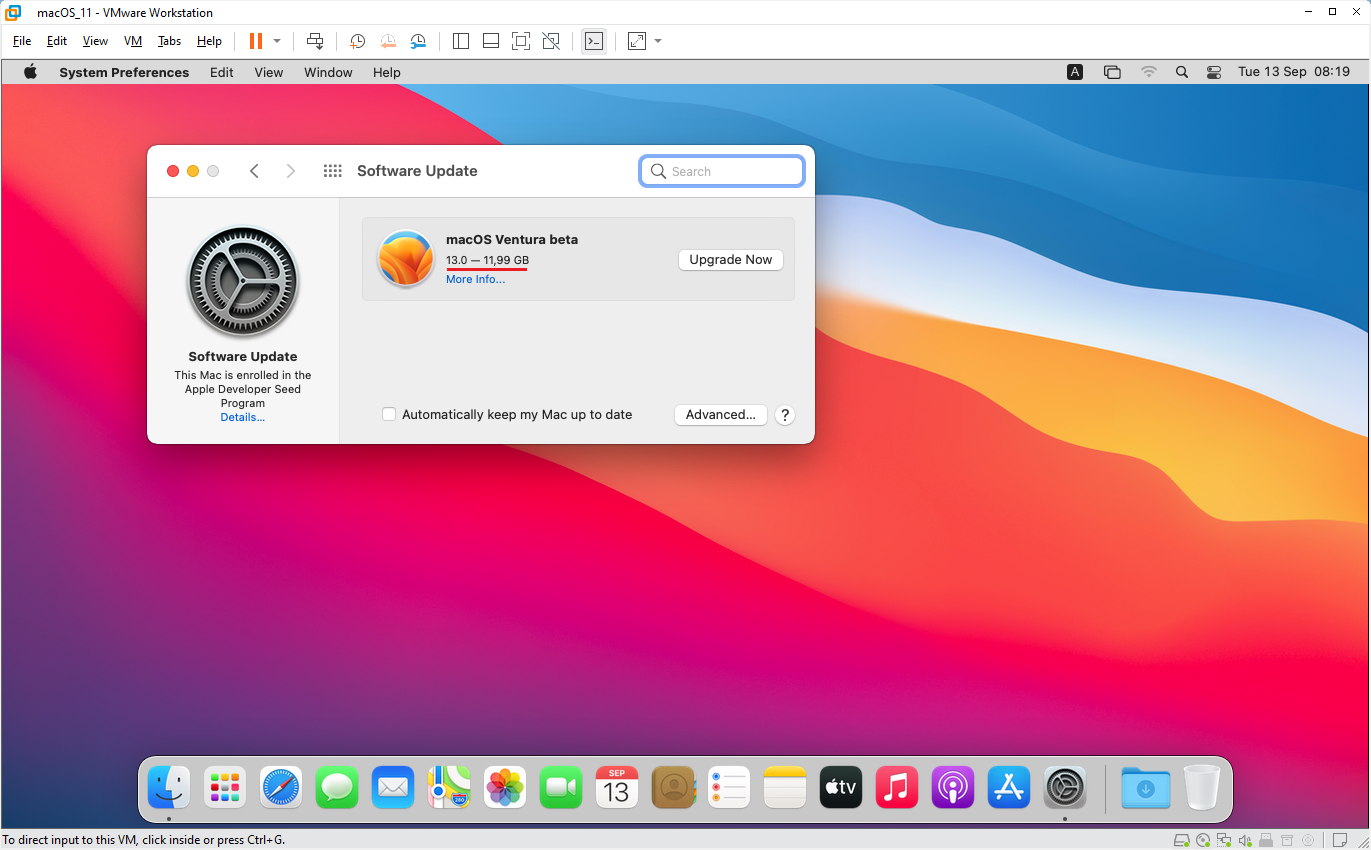Image resolution: width=1371 pixels, height=850 pixels.
Task: Launch Safari from the Dock
Action: click(x=281, y=788)
